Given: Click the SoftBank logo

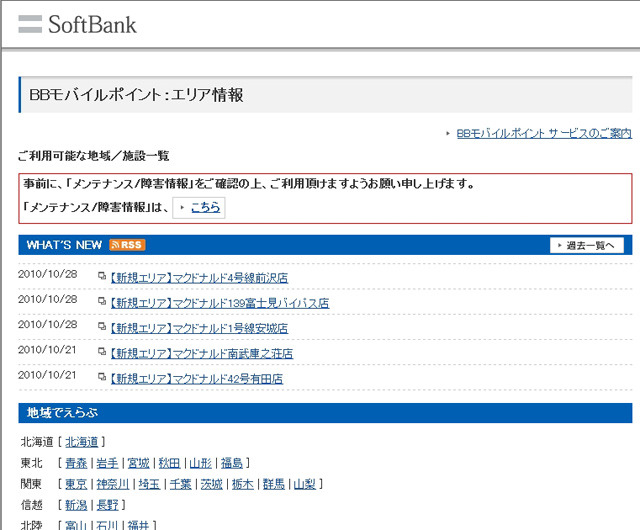Looking at the screenshot, I should point(77,24).
